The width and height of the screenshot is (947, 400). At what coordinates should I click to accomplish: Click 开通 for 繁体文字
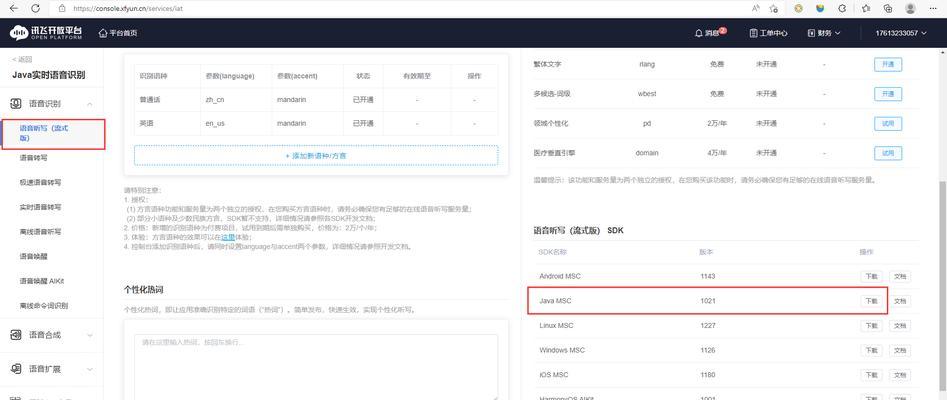(888, 65)
